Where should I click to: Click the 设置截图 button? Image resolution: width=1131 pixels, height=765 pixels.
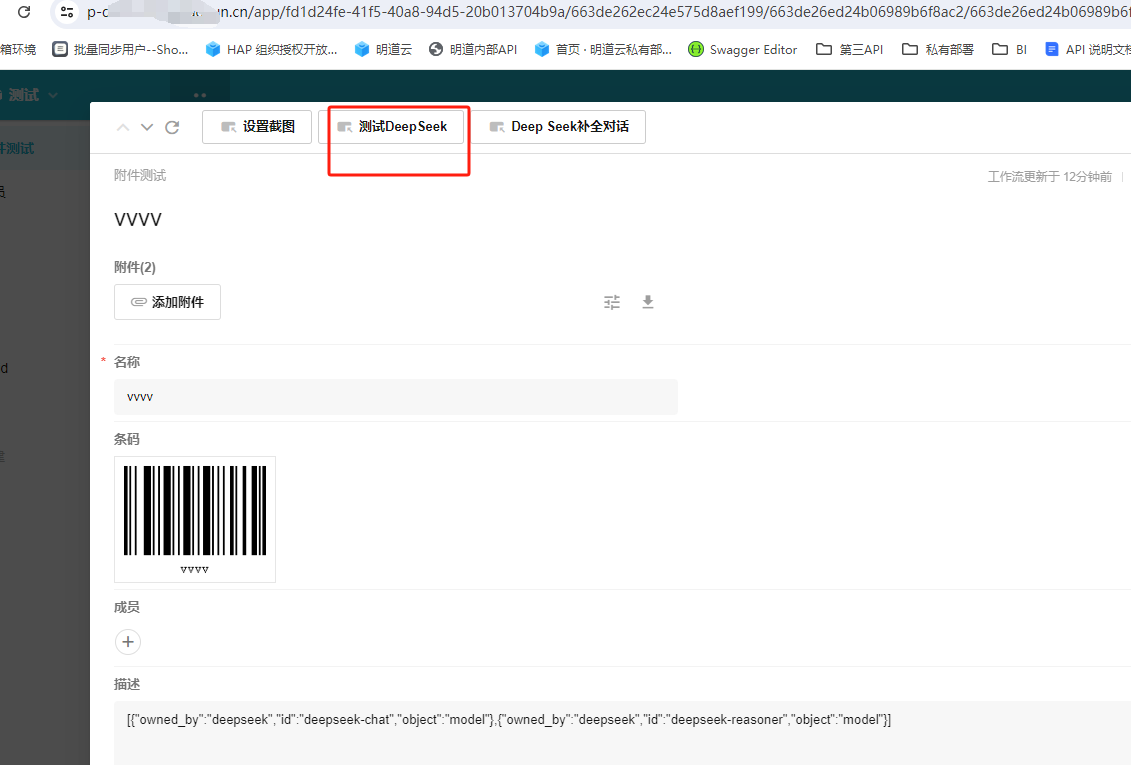coord(257,127)
